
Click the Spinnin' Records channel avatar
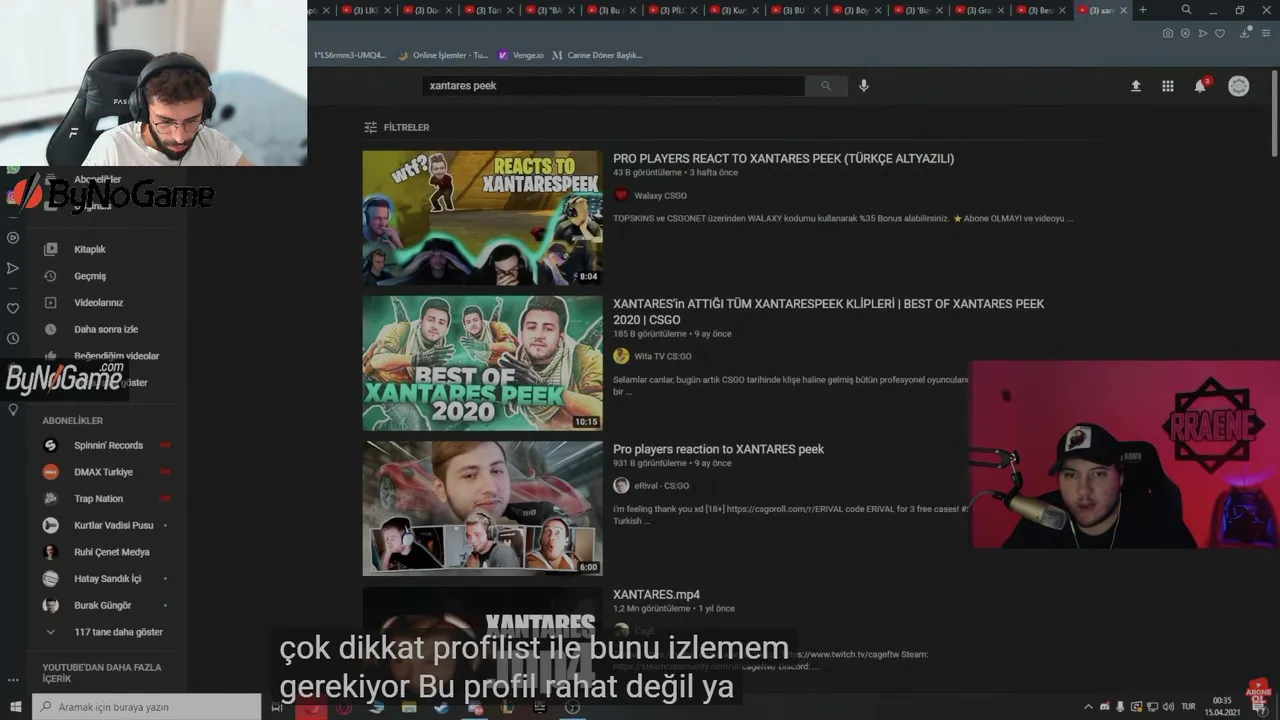click(51, 445)
